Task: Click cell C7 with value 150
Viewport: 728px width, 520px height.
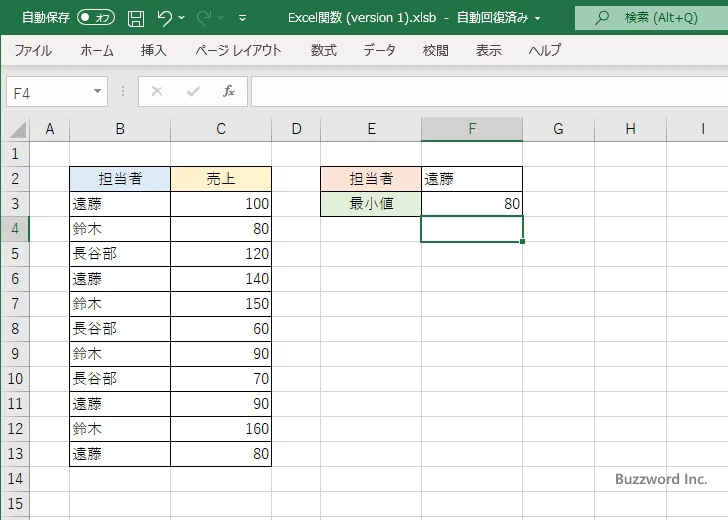Action: pyautogui.click(x=221, y=304)
